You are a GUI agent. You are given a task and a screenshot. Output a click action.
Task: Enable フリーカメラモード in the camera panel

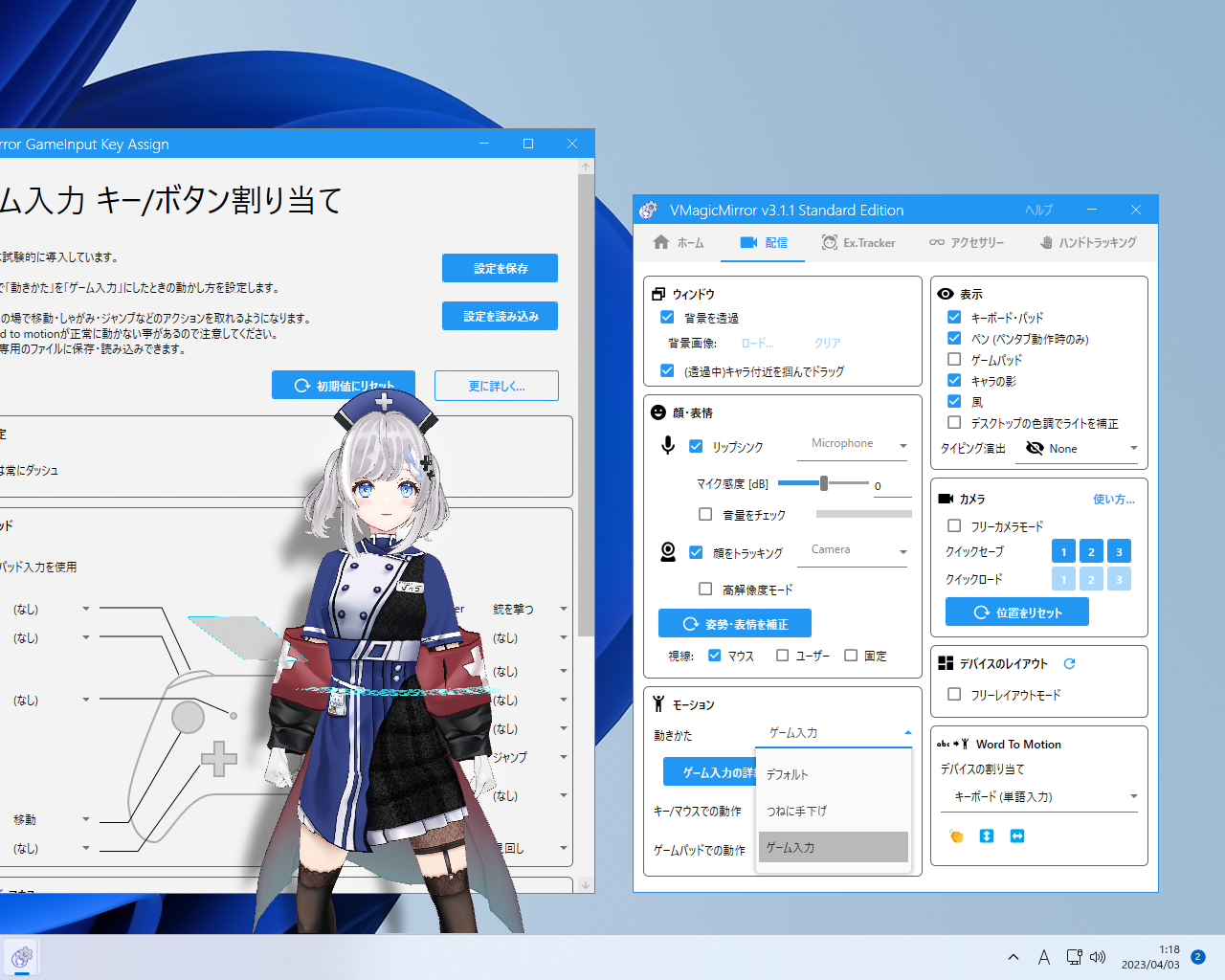(x=954, y=525)
